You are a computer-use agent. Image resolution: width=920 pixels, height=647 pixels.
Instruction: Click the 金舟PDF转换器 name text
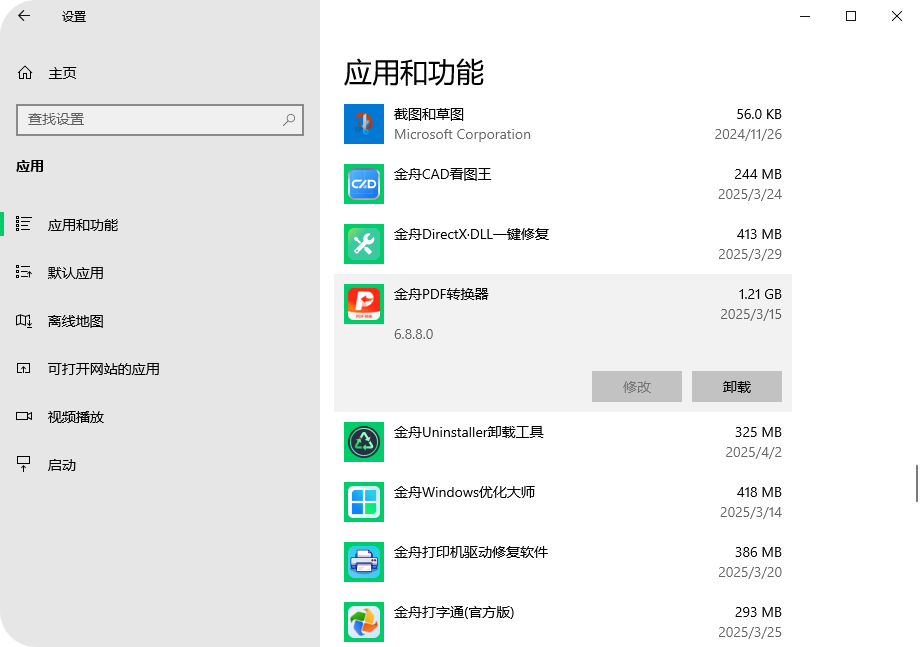tap(441, 294)
